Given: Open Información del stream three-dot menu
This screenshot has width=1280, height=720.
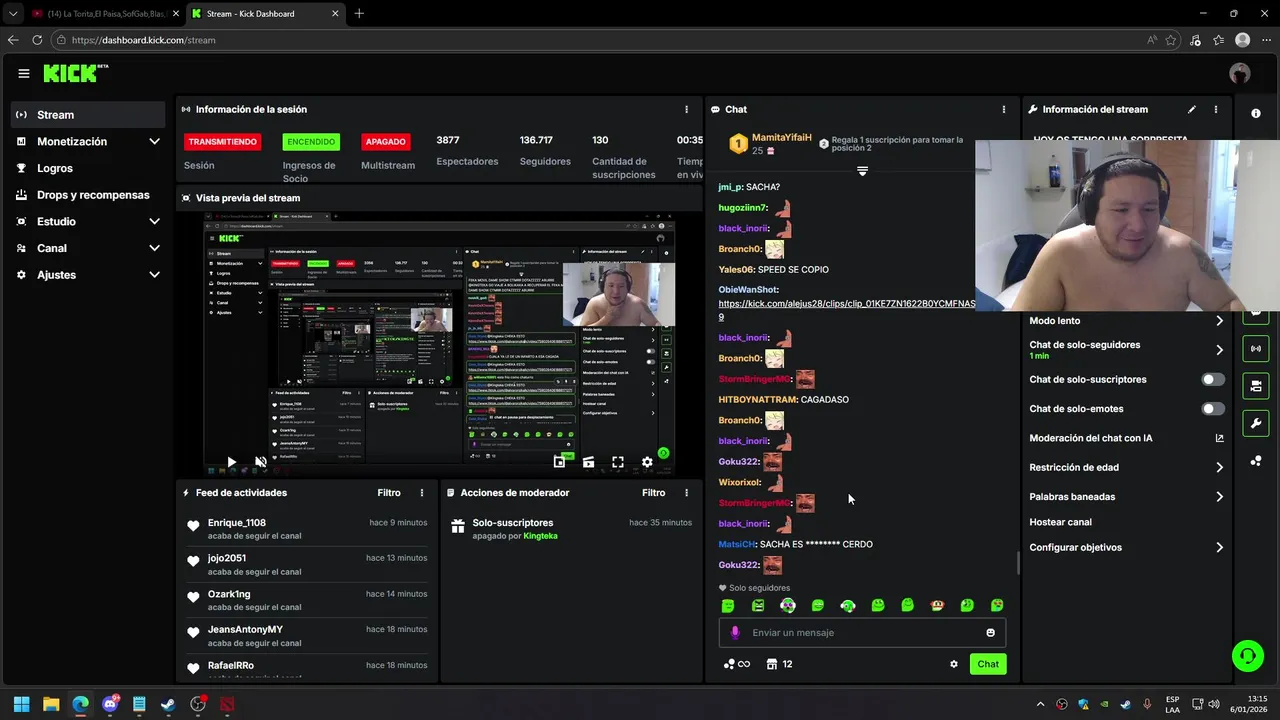Looking at the screenshot, I should point(1216,109).
